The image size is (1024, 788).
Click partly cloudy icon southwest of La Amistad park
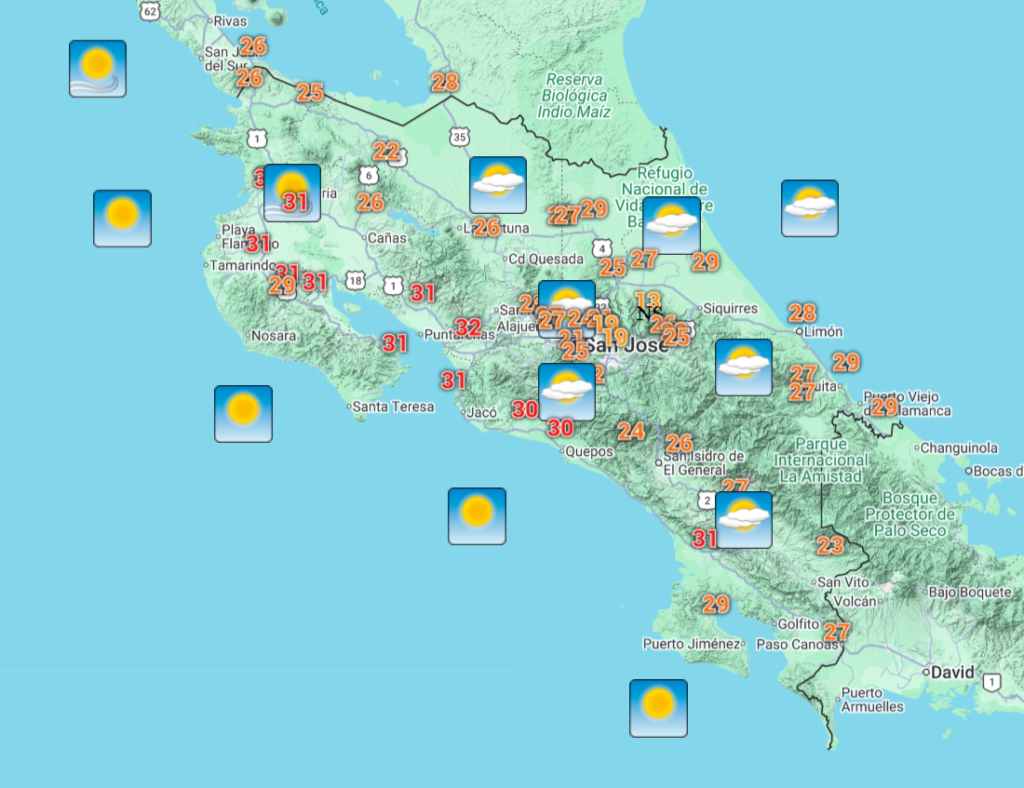coord(743,519)
